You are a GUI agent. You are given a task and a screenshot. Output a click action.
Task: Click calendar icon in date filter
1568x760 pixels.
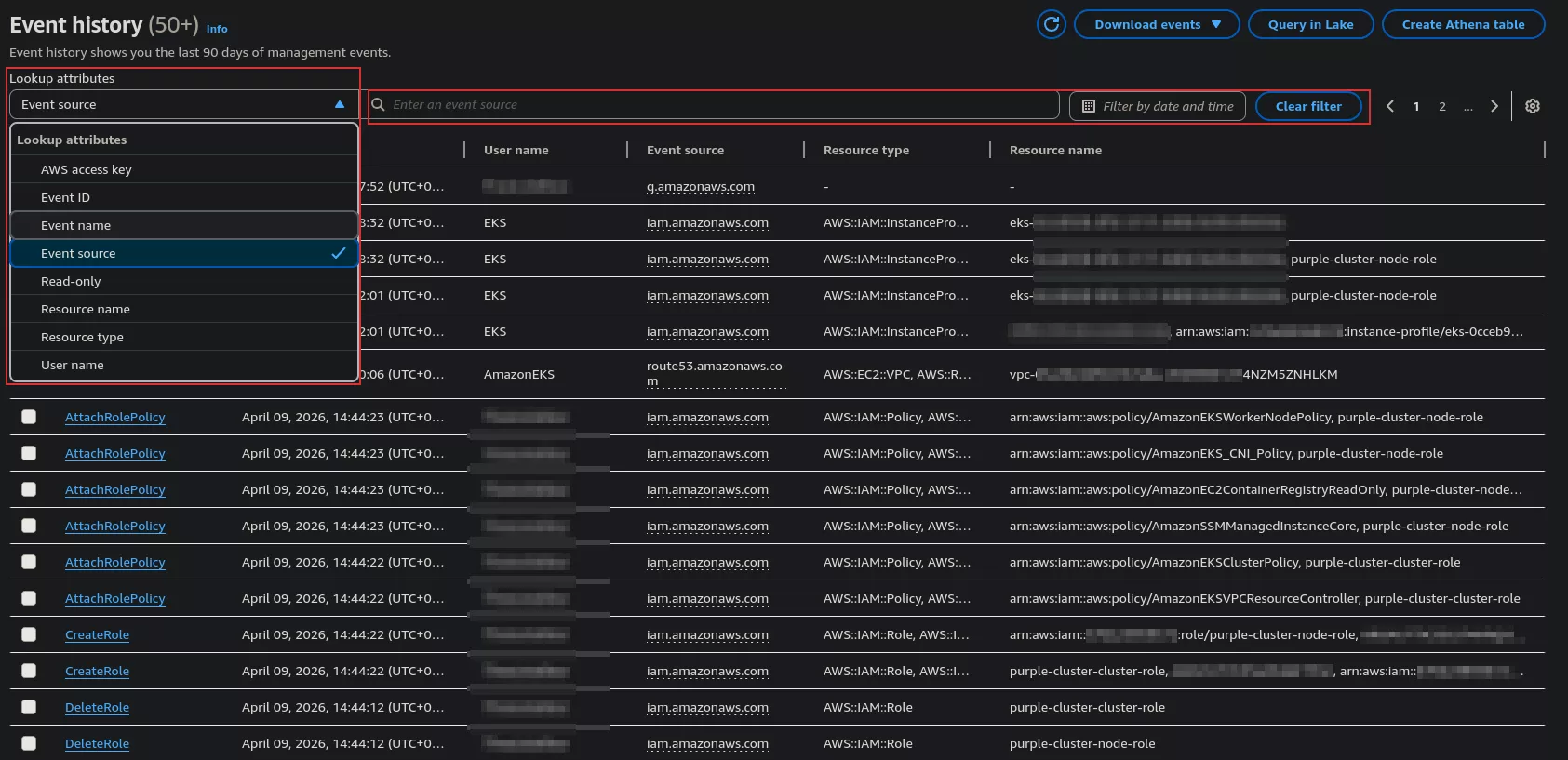tap(1089, 106)
